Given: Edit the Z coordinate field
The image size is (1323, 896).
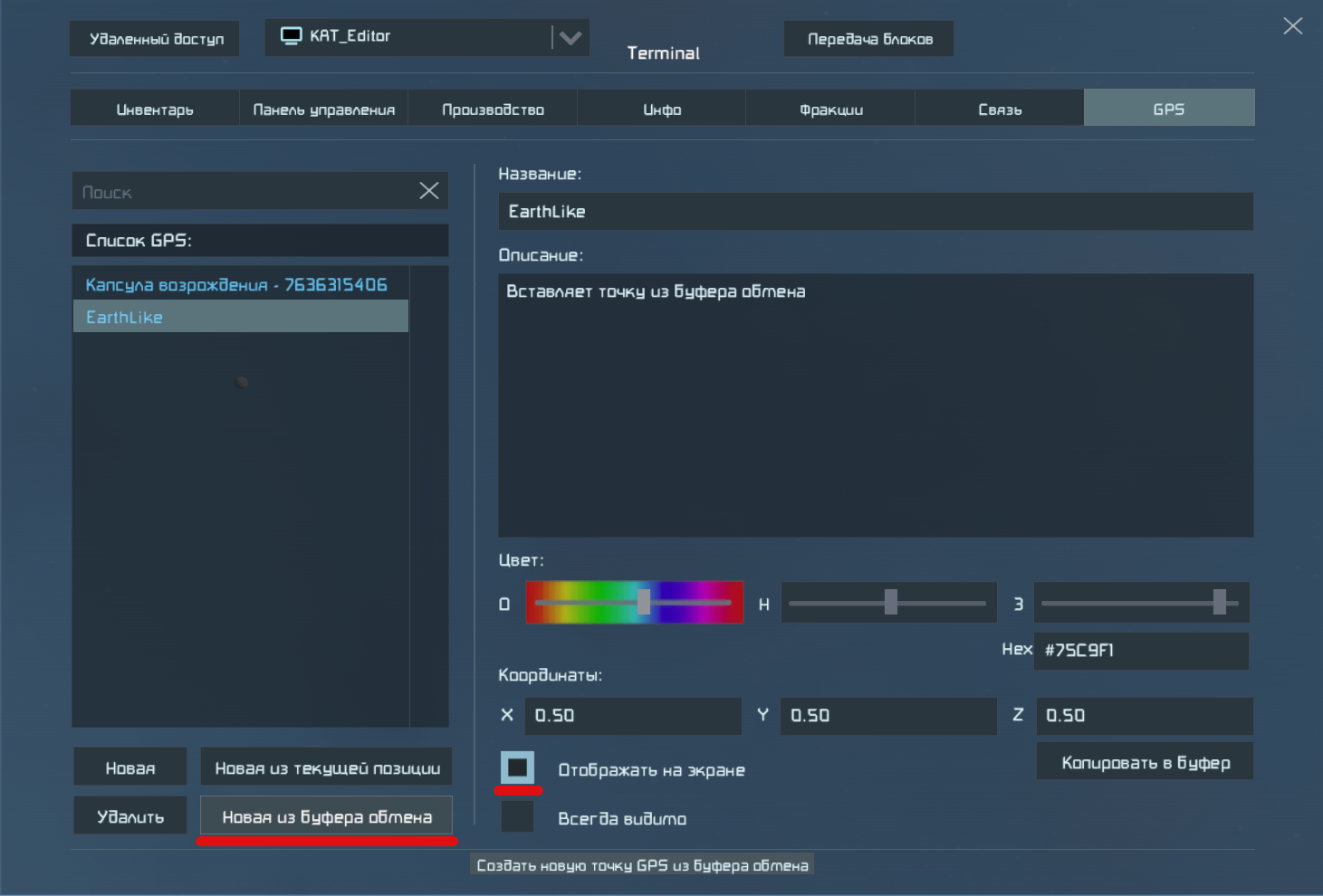Looking at the screenshot, I should (1145, 715).
